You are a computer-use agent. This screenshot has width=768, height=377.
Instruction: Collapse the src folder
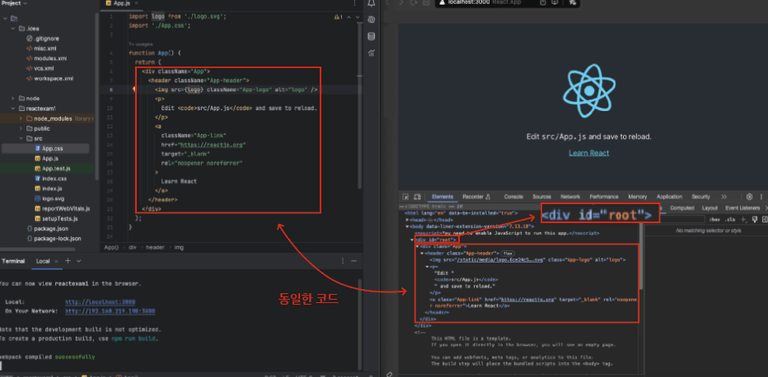(21, 139)
